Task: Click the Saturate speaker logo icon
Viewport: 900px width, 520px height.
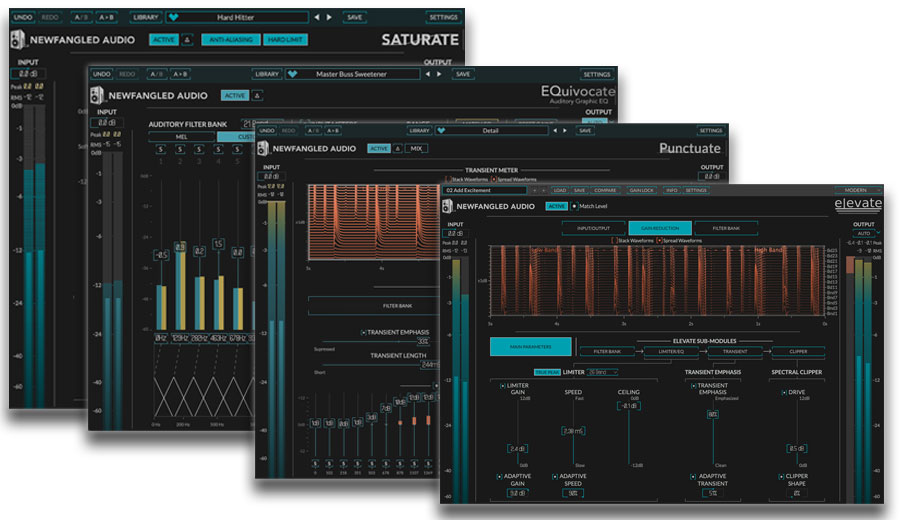Action: coord(17,40)
